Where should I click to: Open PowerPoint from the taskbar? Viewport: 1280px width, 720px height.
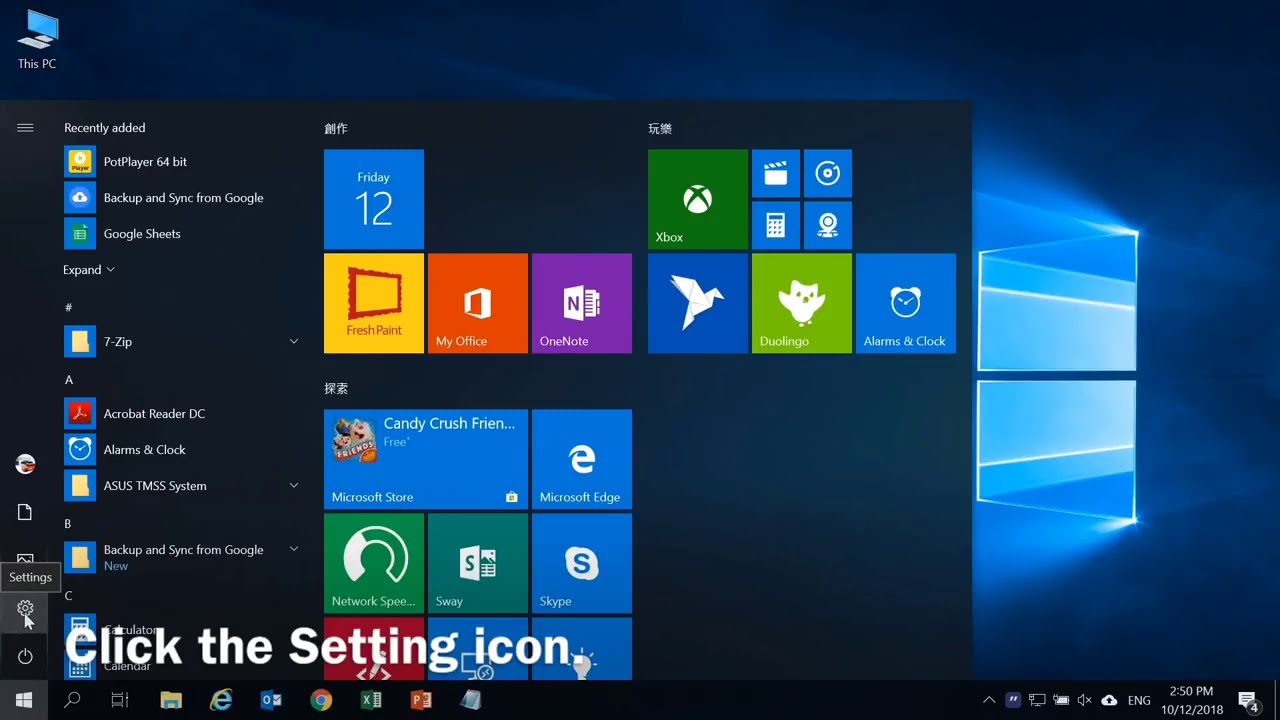pos(421,700)
